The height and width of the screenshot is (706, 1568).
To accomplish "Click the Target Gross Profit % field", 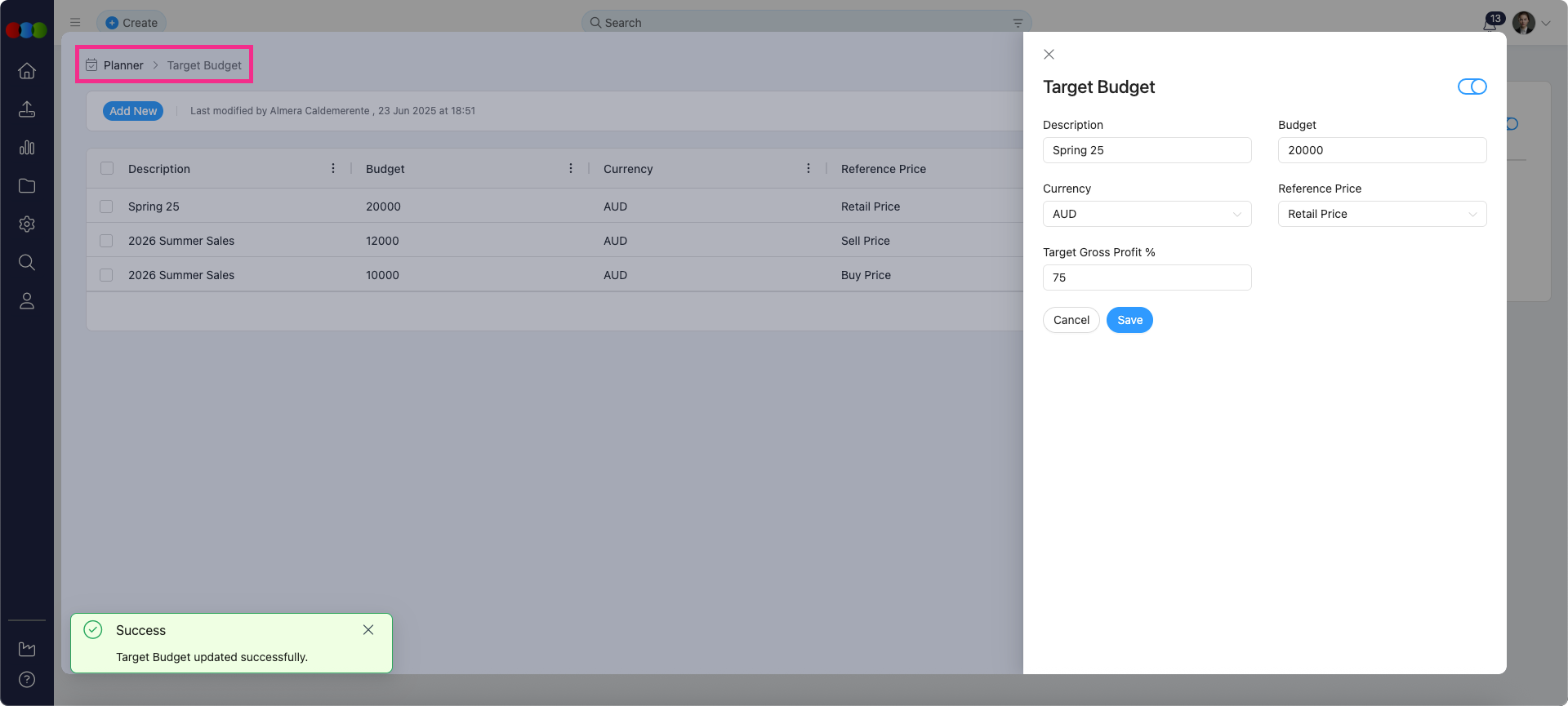I will (x=1147, y=278).
